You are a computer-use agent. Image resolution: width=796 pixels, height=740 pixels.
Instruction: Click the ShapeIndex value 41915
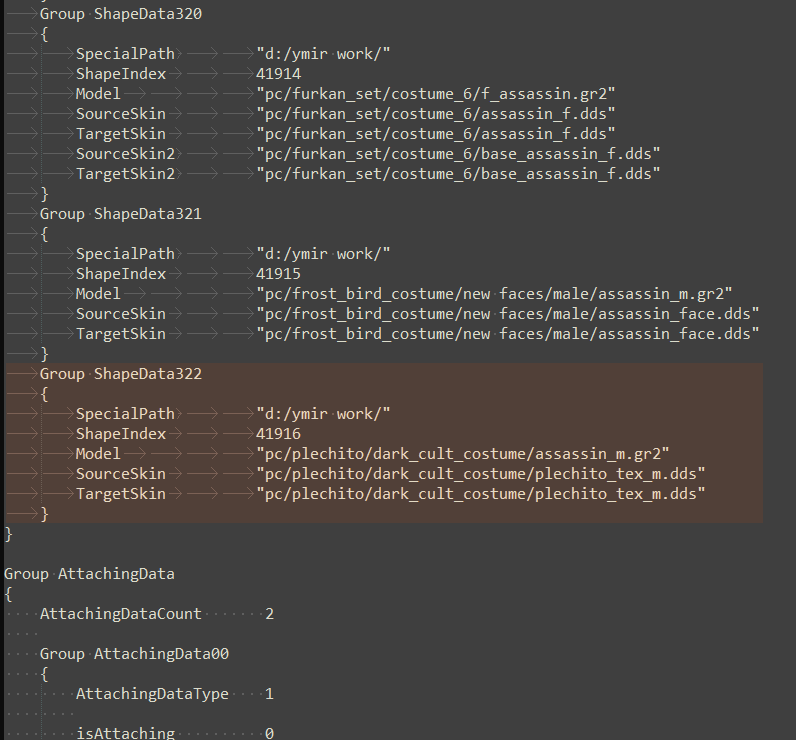(x=278, y=274)
